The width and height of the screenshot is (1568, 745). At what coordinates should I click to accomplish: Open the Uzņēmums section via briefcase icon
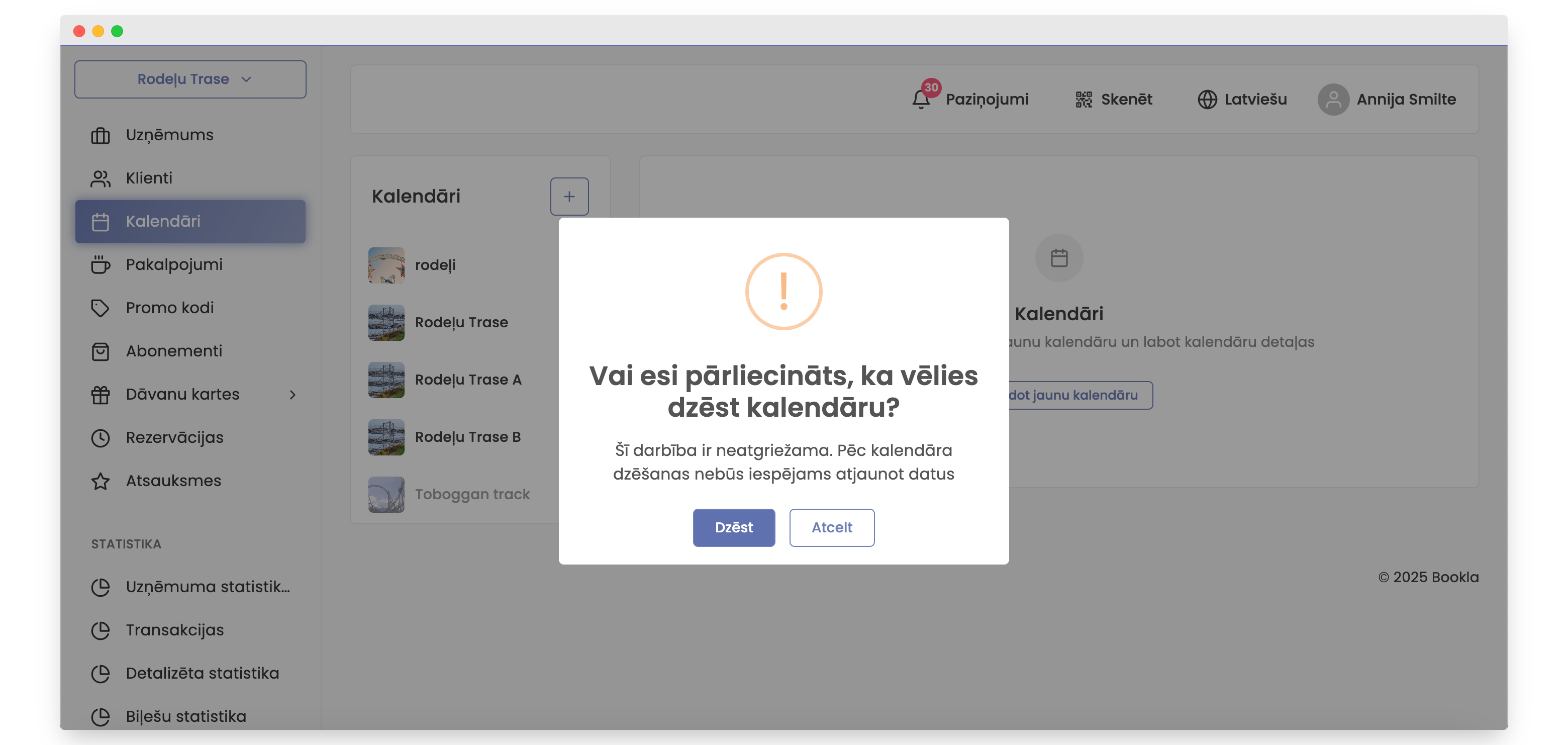point(101,135)
